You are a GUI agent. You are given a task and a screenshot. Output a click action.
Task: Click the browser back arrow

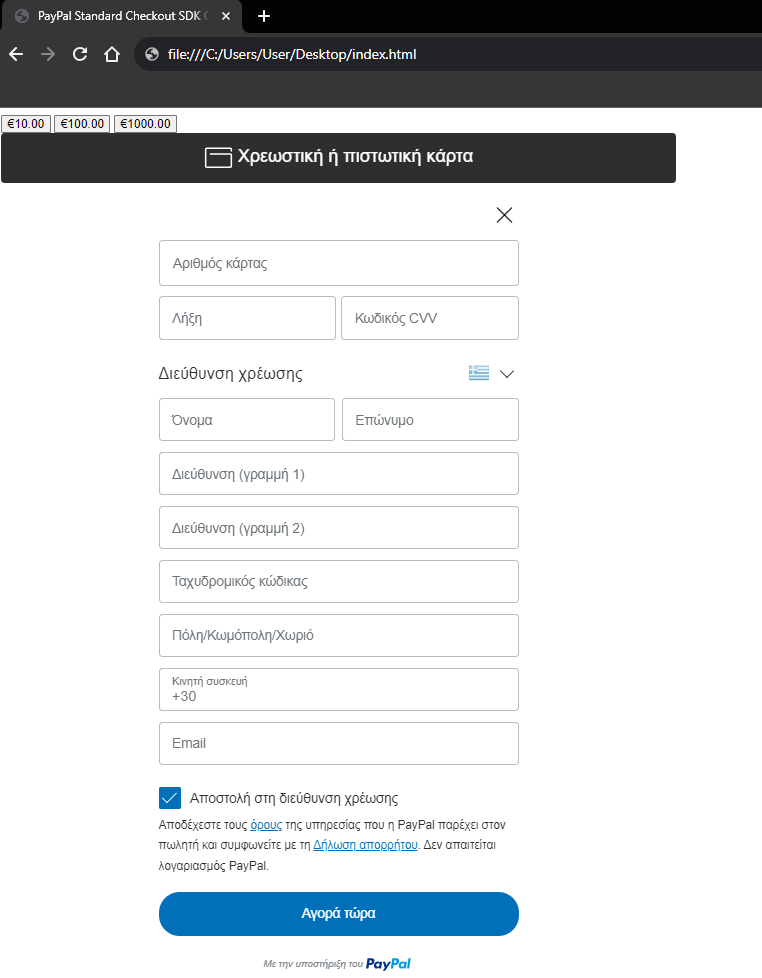tap(15, 54)
